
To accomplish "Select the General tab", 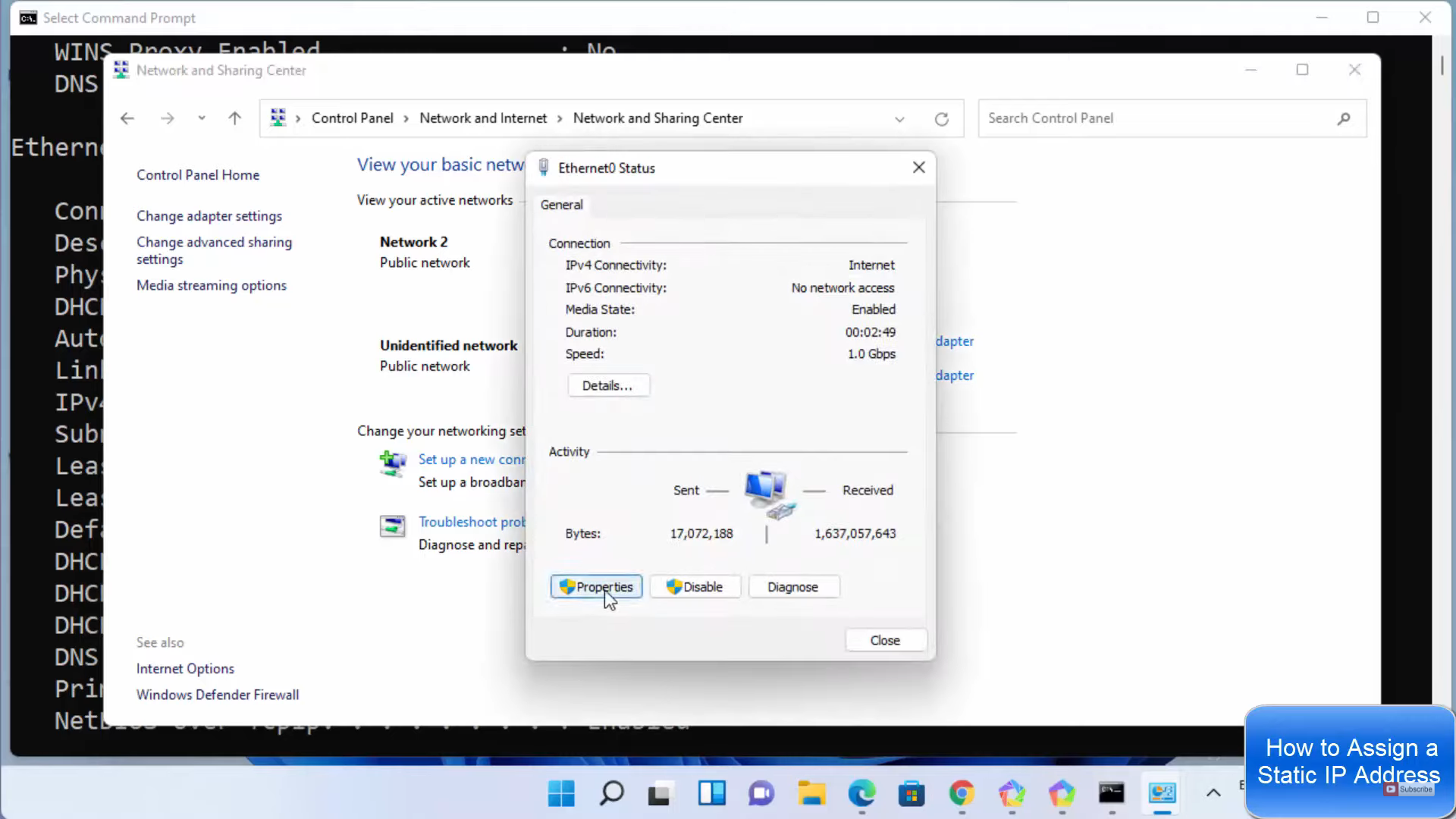I will [x=561, y=205].
